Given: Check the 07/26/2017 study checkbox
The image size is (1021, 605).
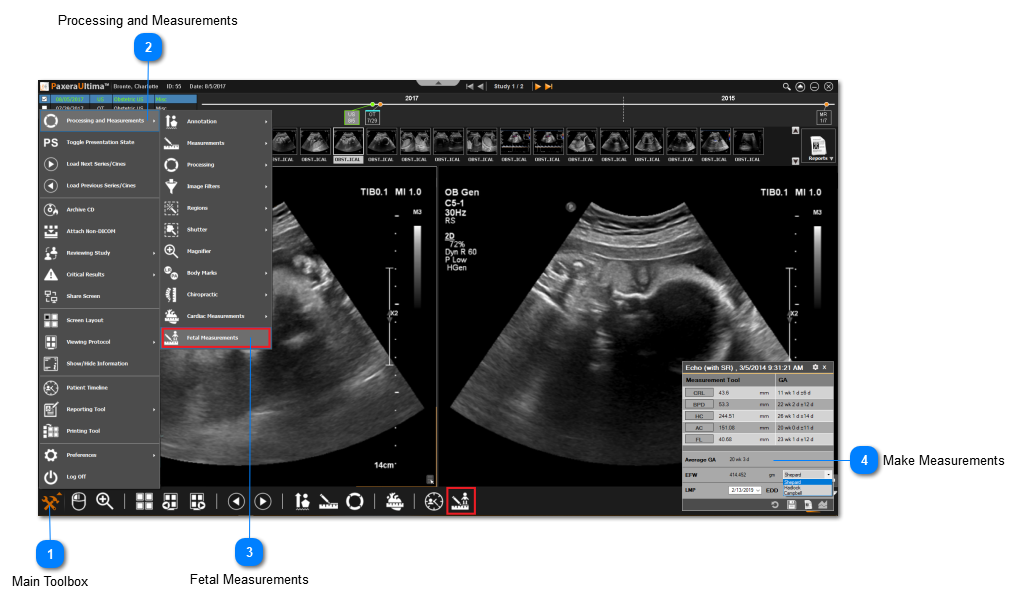Looking at the screenshot, I should pyautogui.click(x=44, y=107).
